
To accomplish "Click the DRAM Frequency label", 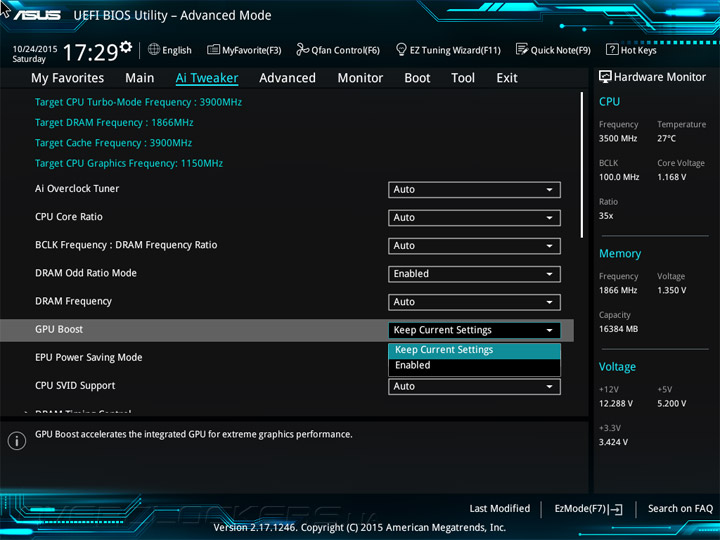I will 73,302.
